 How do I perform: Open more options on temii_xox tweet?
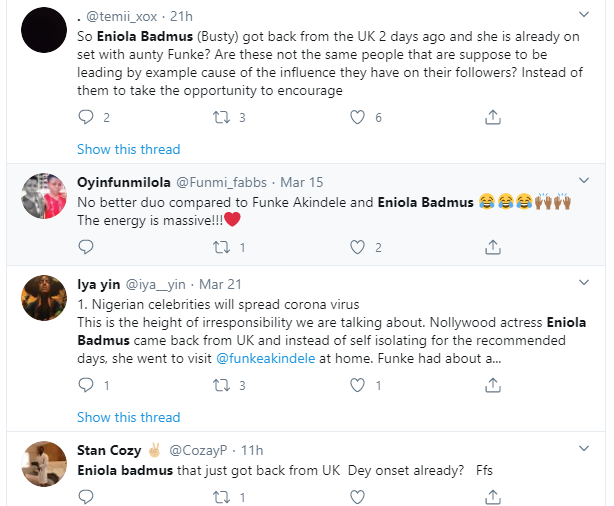click(587, 16)
